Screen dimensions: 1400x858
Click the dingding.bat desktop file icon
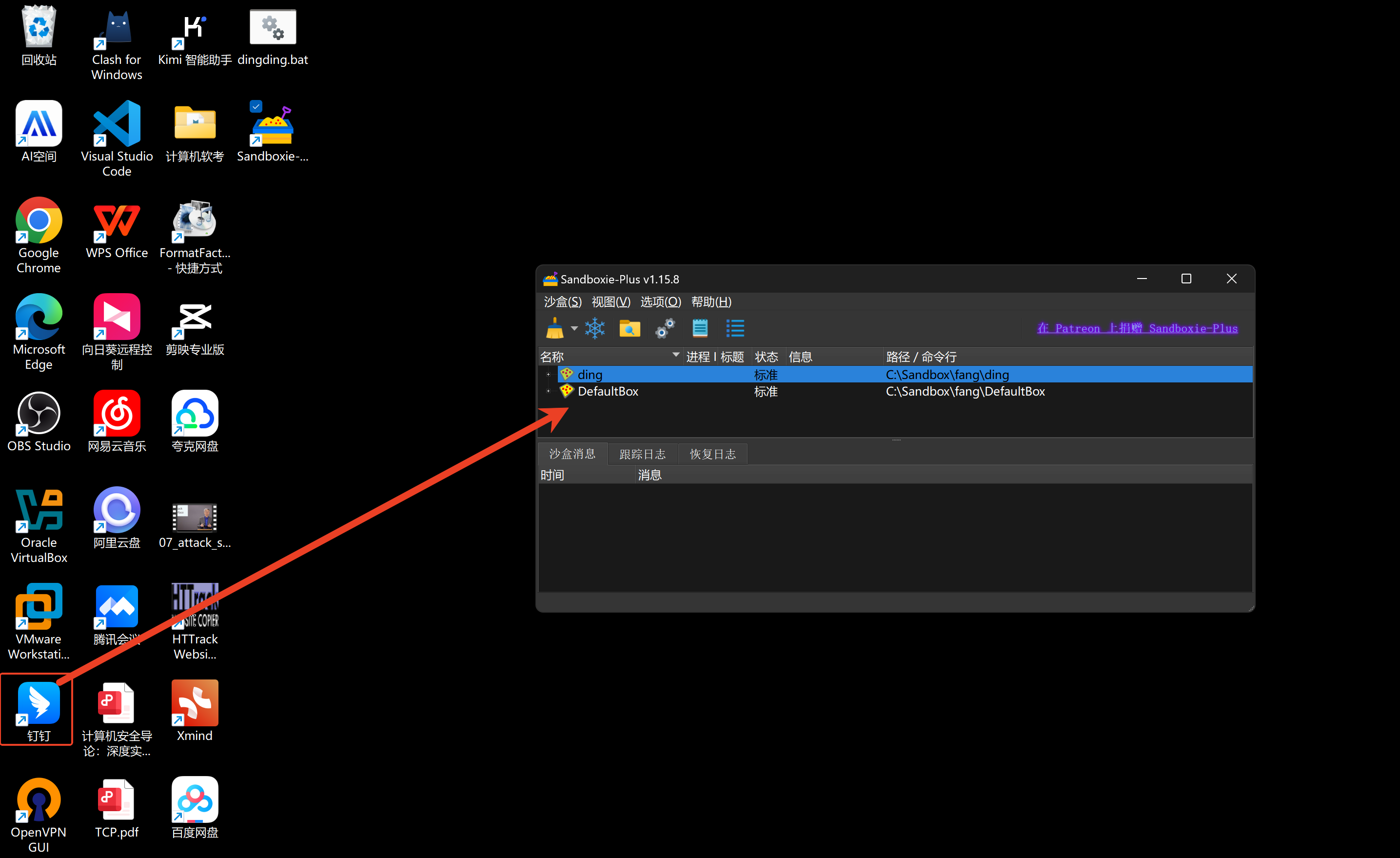coord(273,27)
